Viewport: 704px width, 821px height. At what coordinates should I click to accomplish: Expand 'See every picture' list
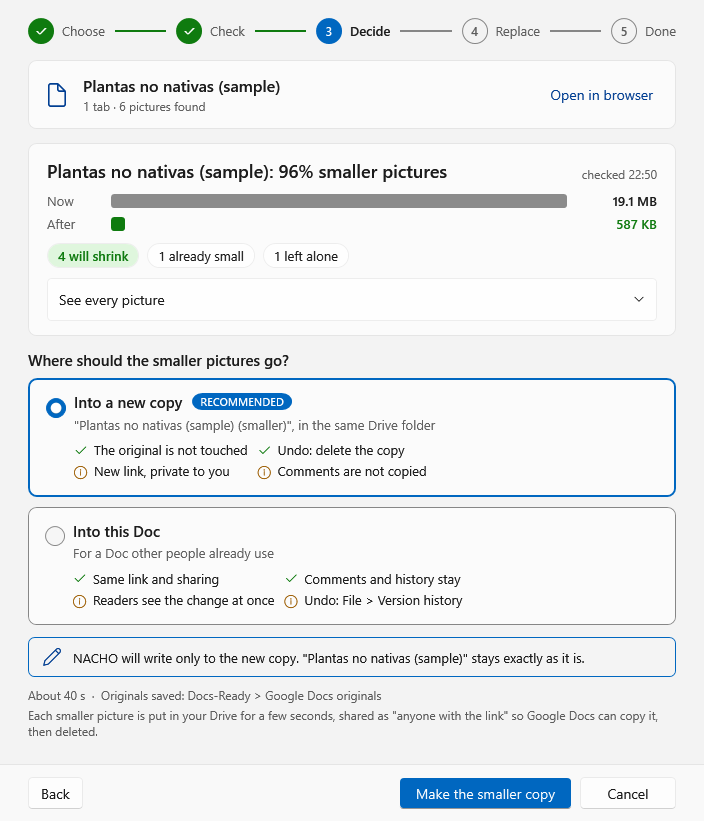352,299
